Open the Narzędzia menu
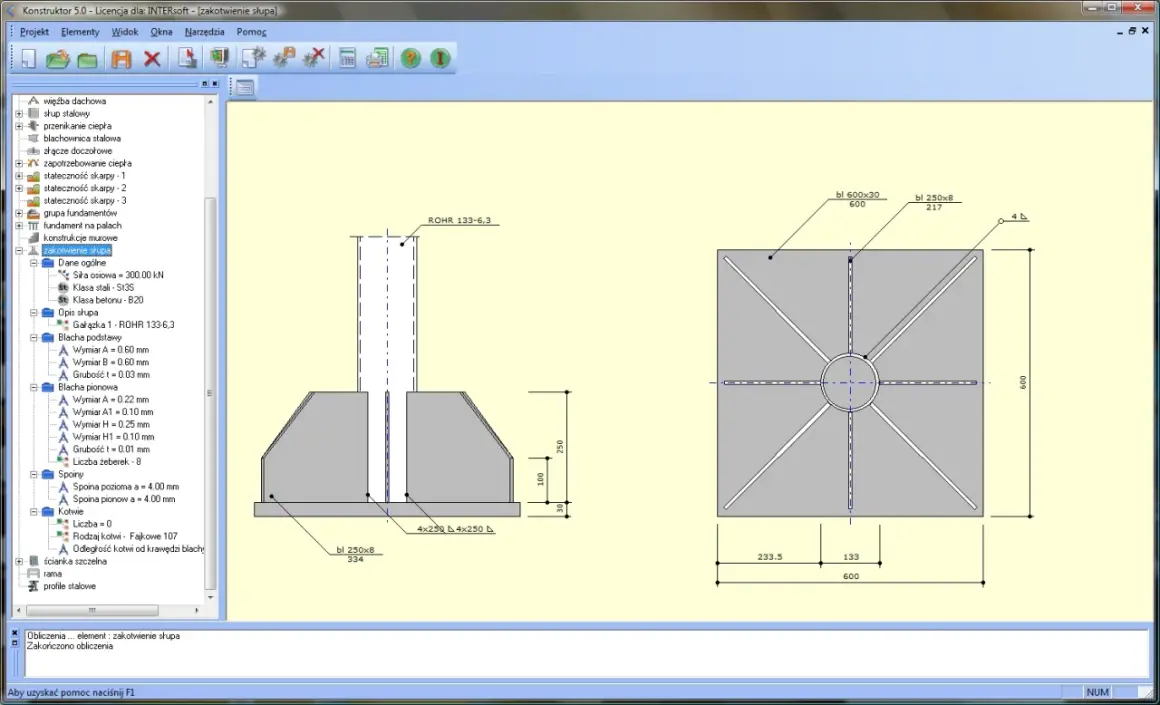The width and height of the screenshot is (1160, 705). (x=204, y=32)
